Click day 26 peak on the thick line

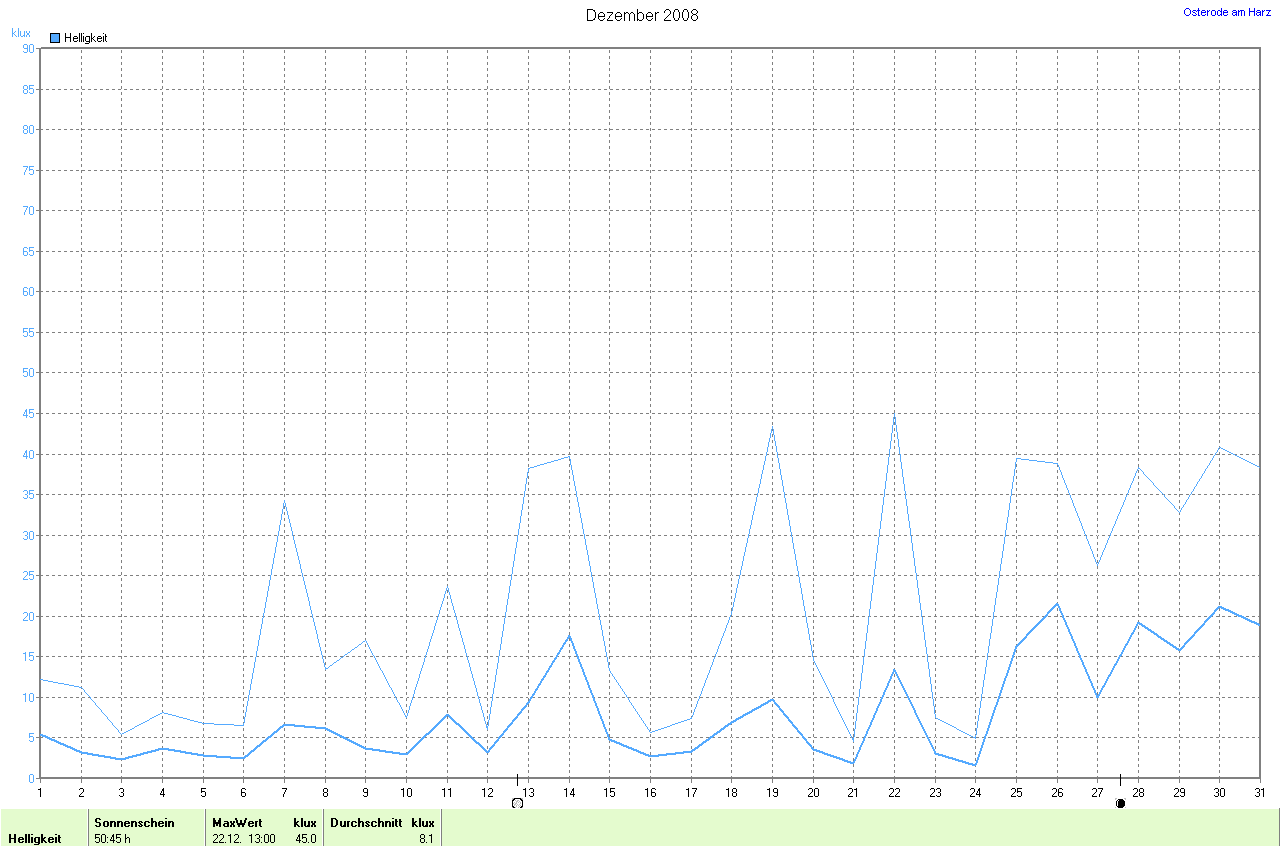point(1057,603)
